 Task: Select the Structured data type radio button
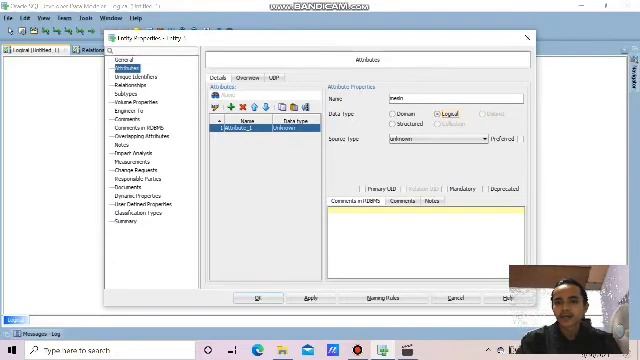[x=392, y=124]
